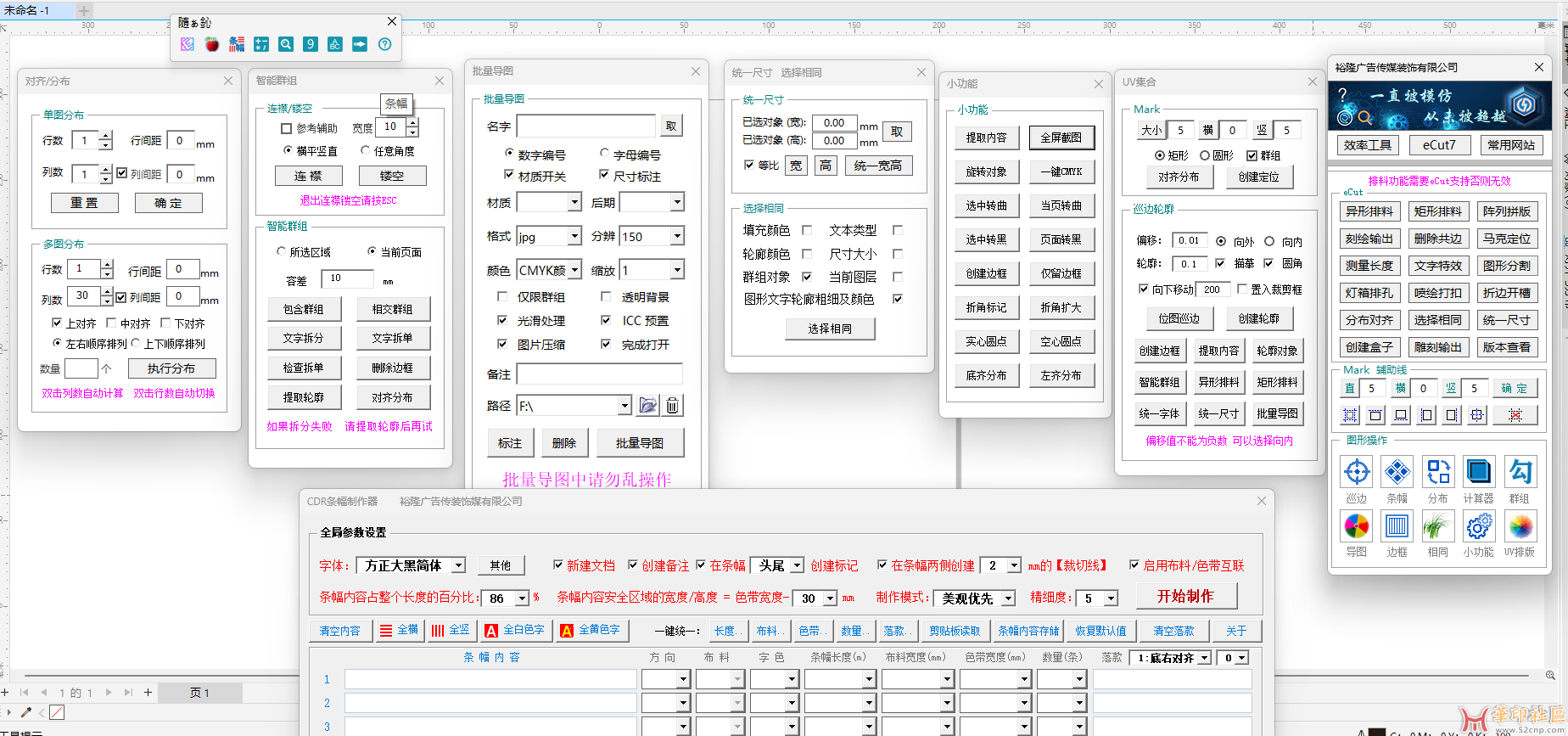Click the folder browse icon beside 路径

click(647, 406)
